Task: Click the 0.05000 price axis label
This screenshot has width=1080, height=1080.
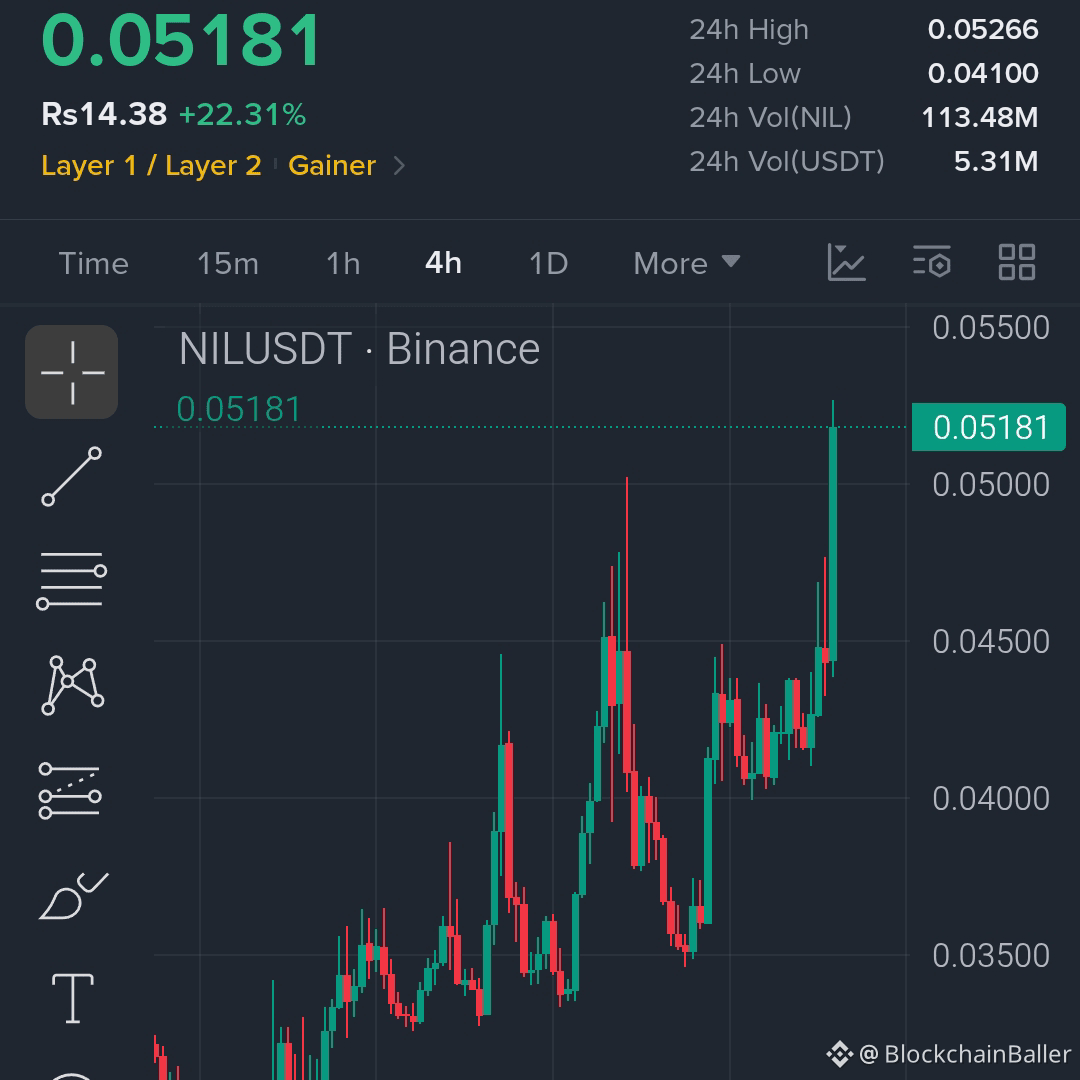Action: [991, 485]
